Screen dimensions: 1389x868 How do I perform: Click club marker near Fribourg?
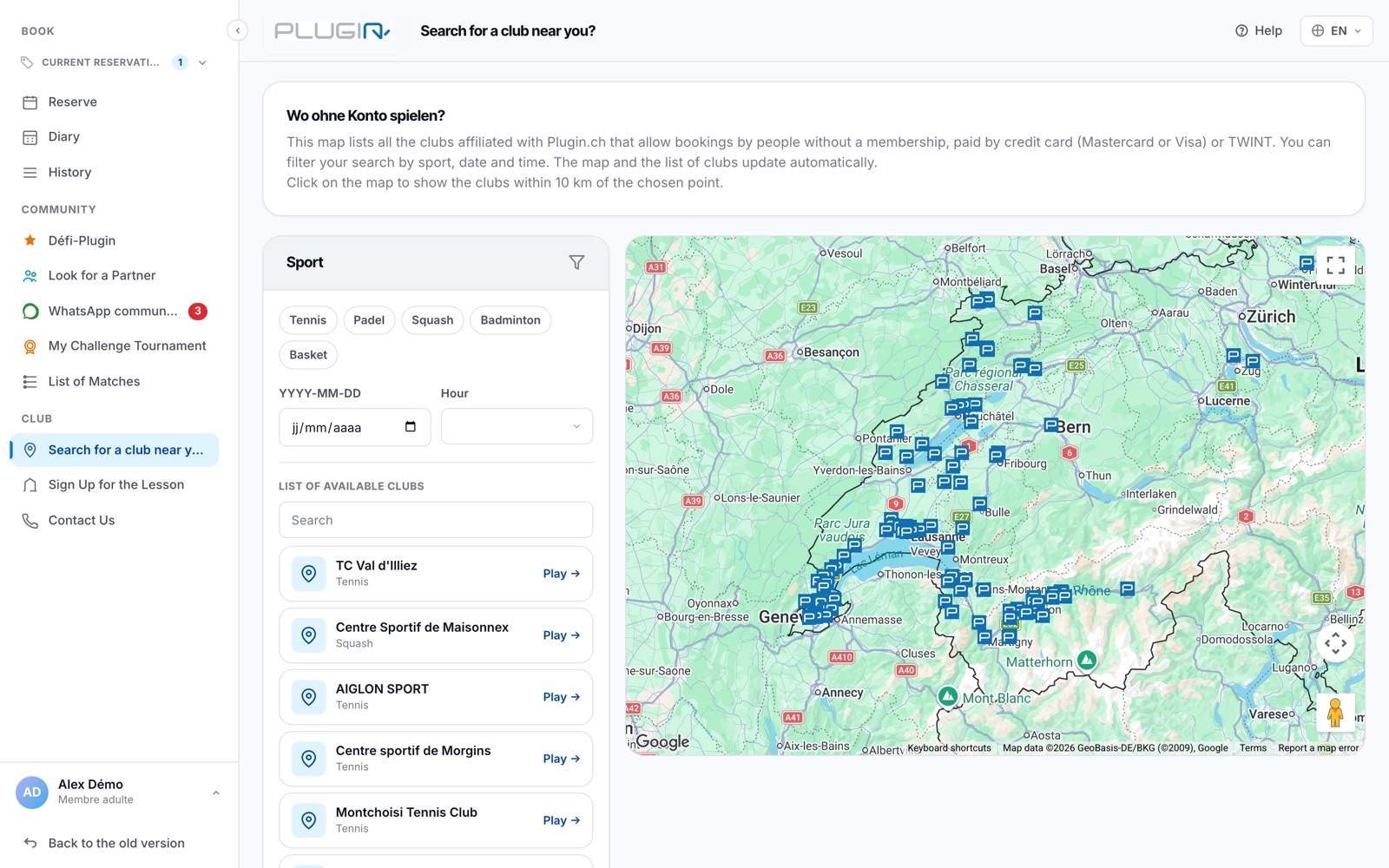coord(997,454)
